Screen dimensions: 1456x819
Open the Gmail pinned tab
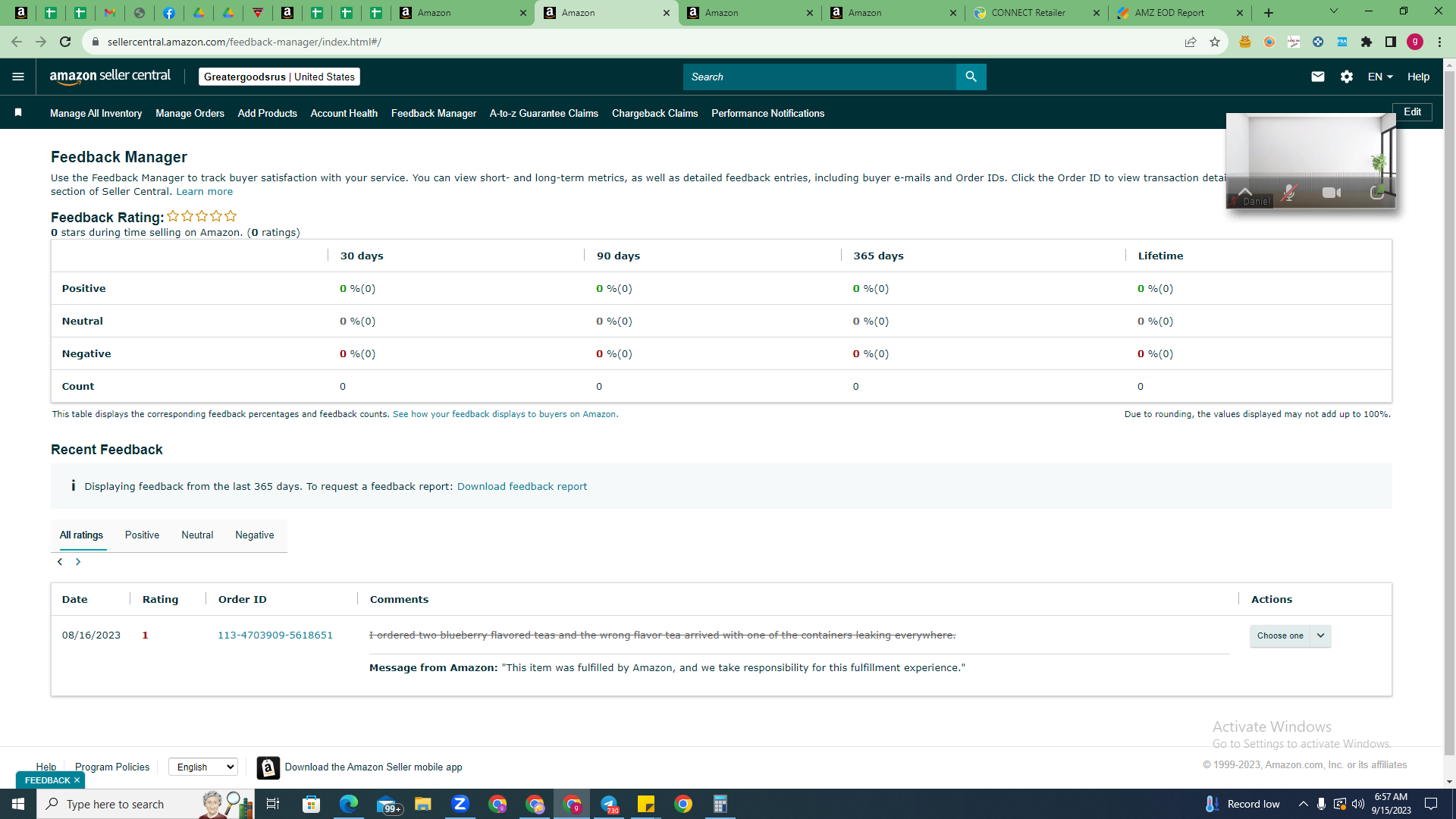110,13
